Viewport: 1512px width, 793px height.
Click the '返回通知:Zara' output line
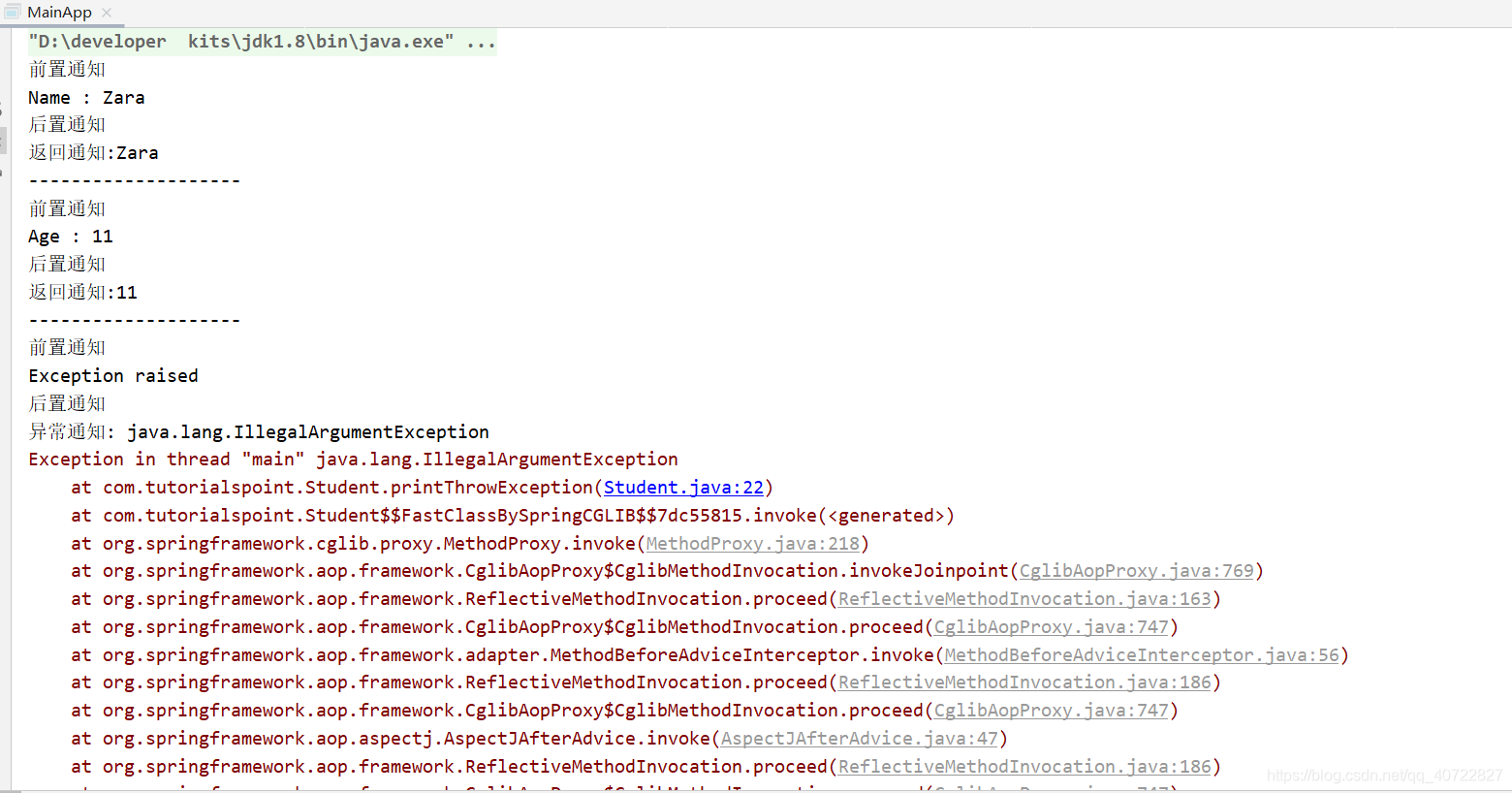click(x=93, y=153)
